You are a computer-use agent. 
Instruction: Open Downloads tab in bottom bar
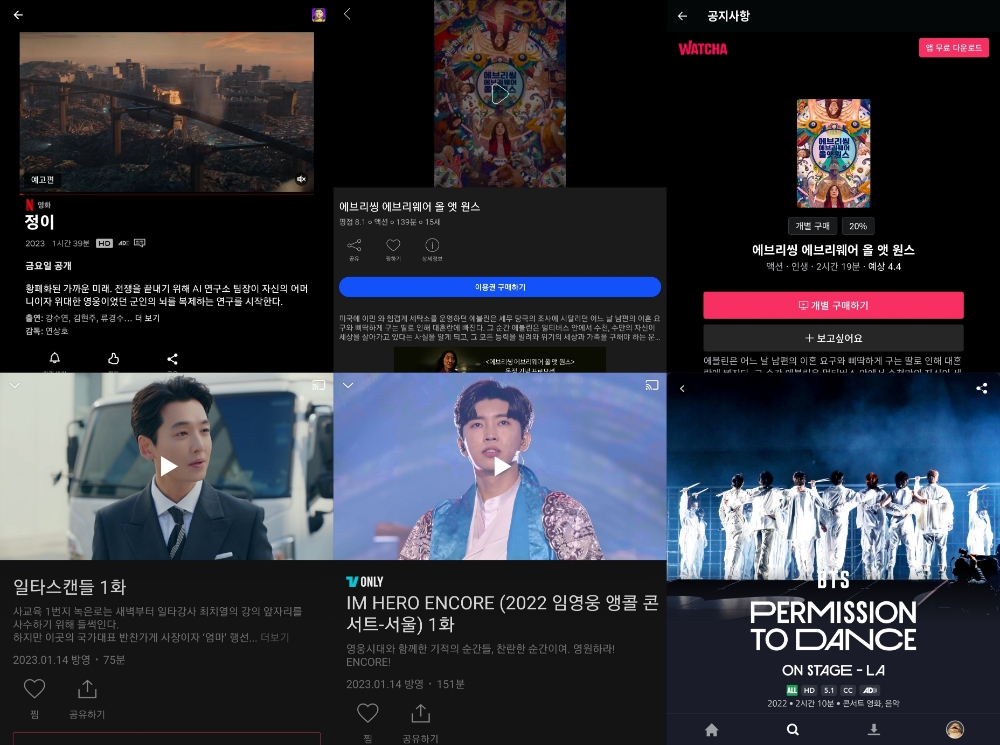[x=874, y=730]
